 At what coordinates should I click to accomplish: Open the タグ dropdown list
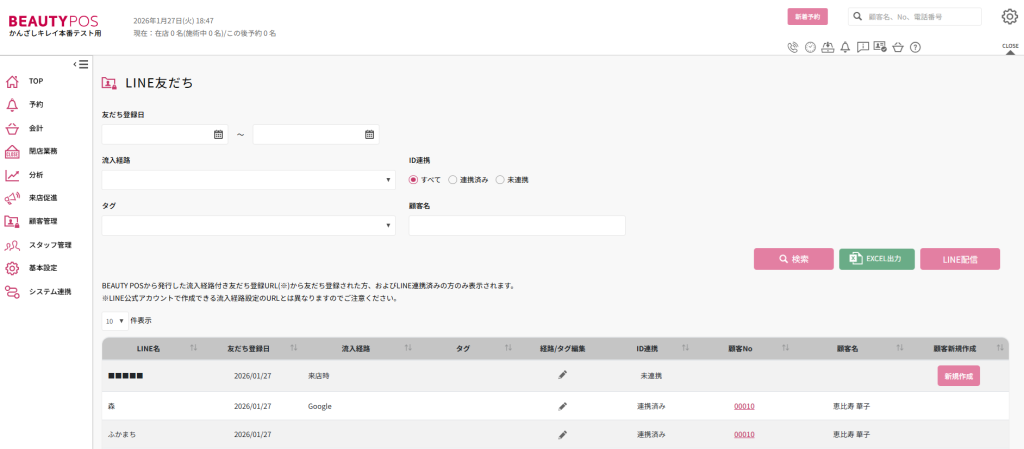click(x=248, y=226)
